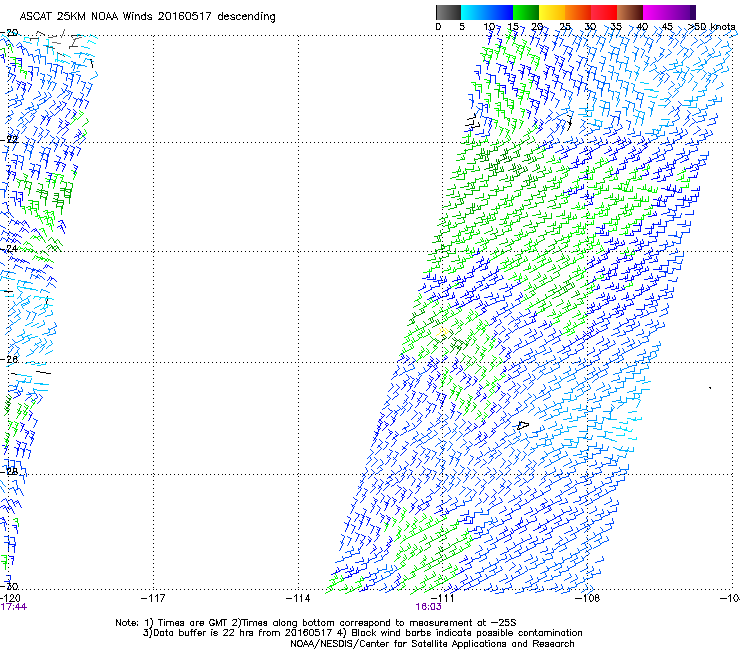Click the red 30-35 knots legend swatch
The height and width of the screenshot is (650, 740).
(604, 12)
